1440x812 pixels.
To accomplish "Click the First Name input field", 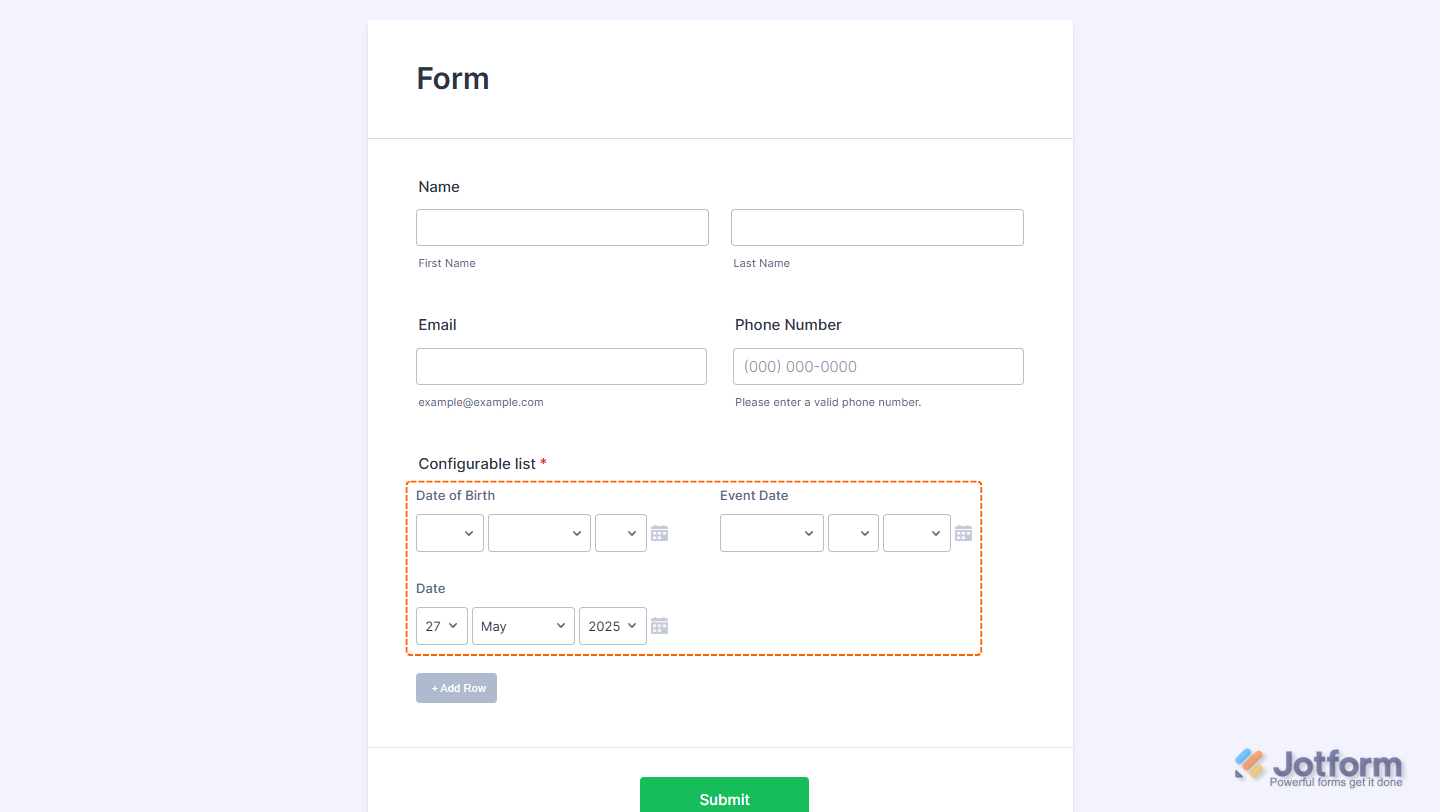I will tap(562, 227).
